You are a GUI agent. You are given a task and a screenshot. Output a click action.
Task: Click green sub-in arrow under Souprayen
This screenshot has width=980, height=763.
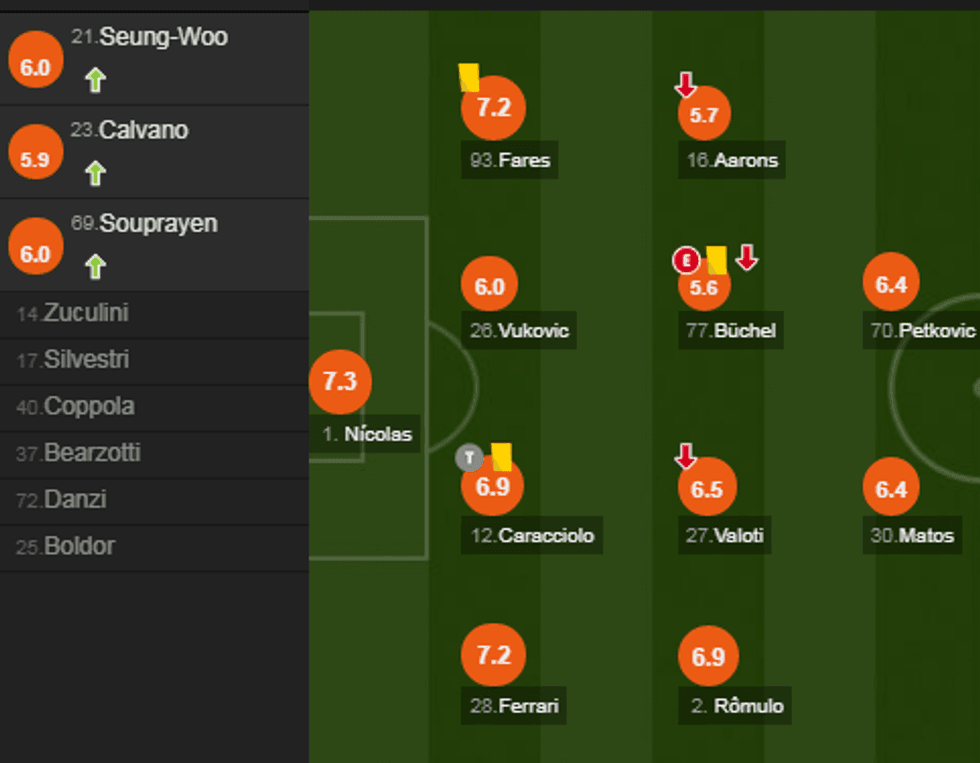pyautogui.click(x=95, y=266)
